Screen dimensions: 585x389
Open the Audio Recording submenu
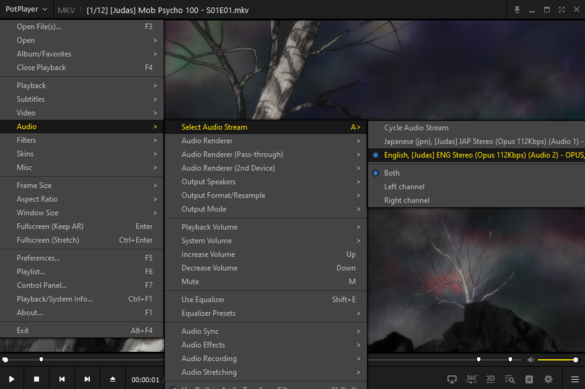point(266,358)
